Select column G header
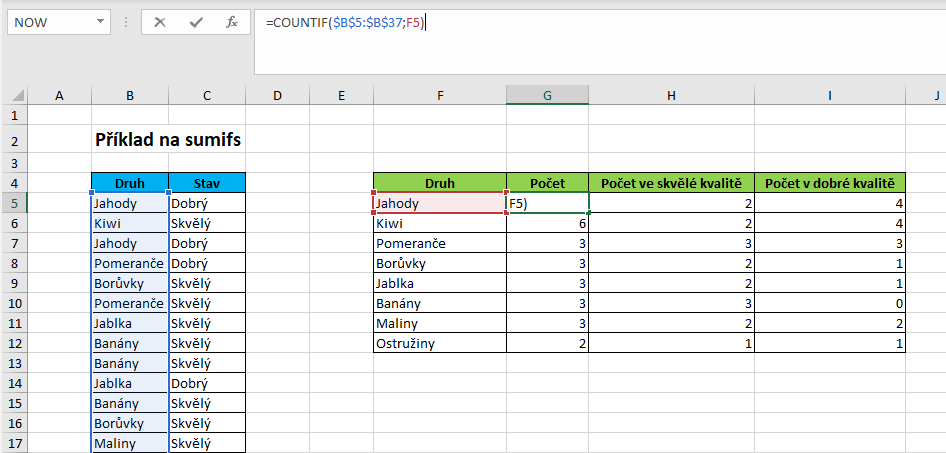 547,95
